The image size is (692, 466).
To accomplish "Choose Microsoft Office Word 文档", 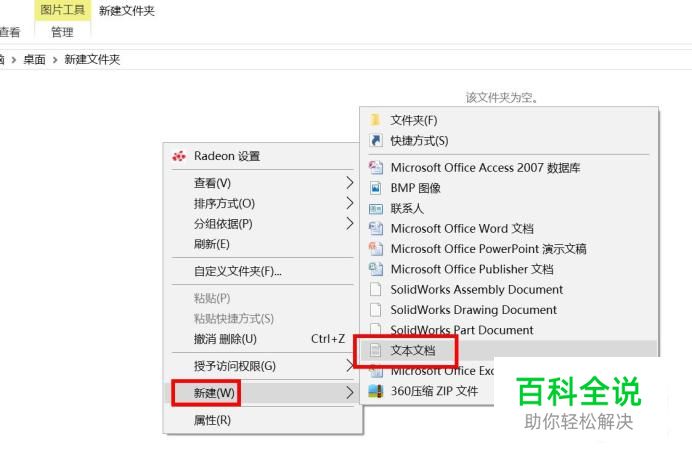I will pyautogui.click(x=509, y=229).
